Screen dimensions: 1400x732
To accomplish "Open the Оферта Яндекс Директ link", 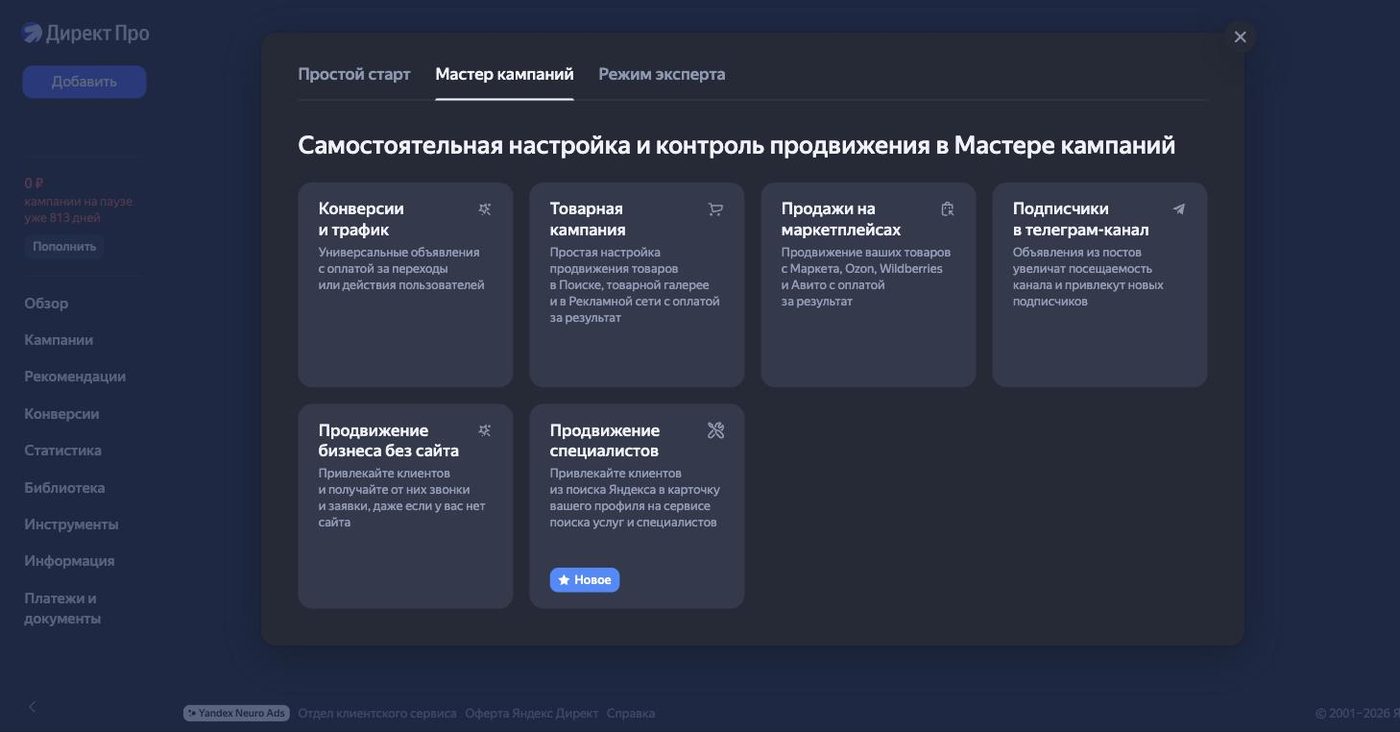I will 532,713.
